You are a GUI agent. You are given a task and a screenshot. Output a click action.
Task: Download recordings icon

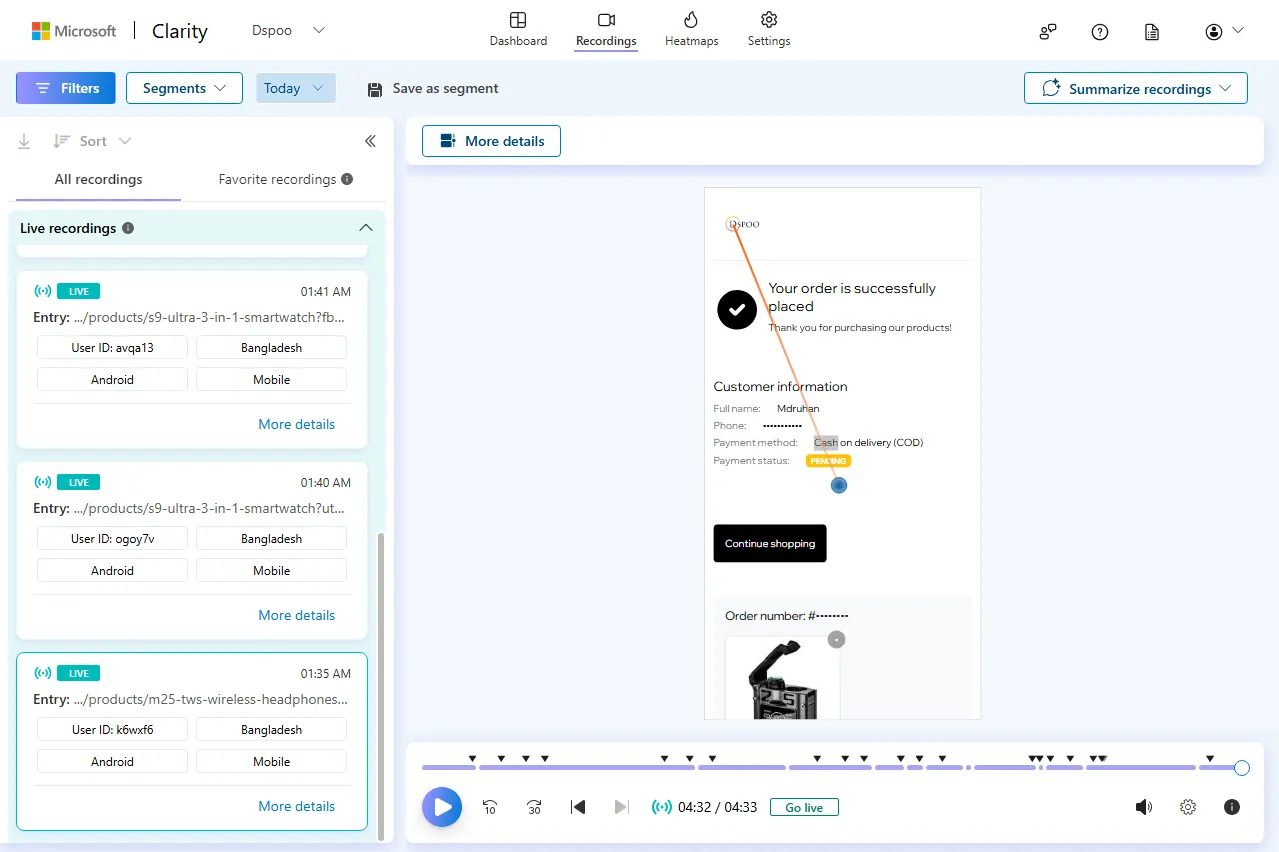(24, 141)
